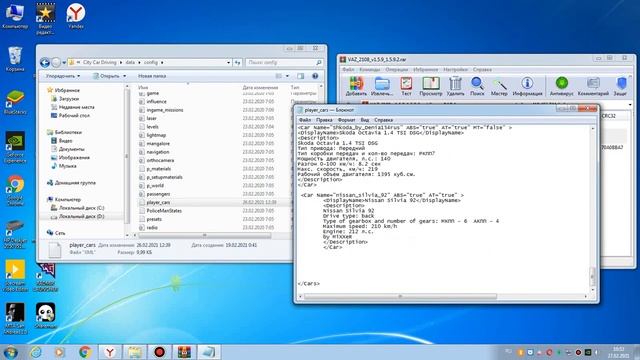Open the Упорядочить dropdown in Explorer

click(x=62, y=76)
